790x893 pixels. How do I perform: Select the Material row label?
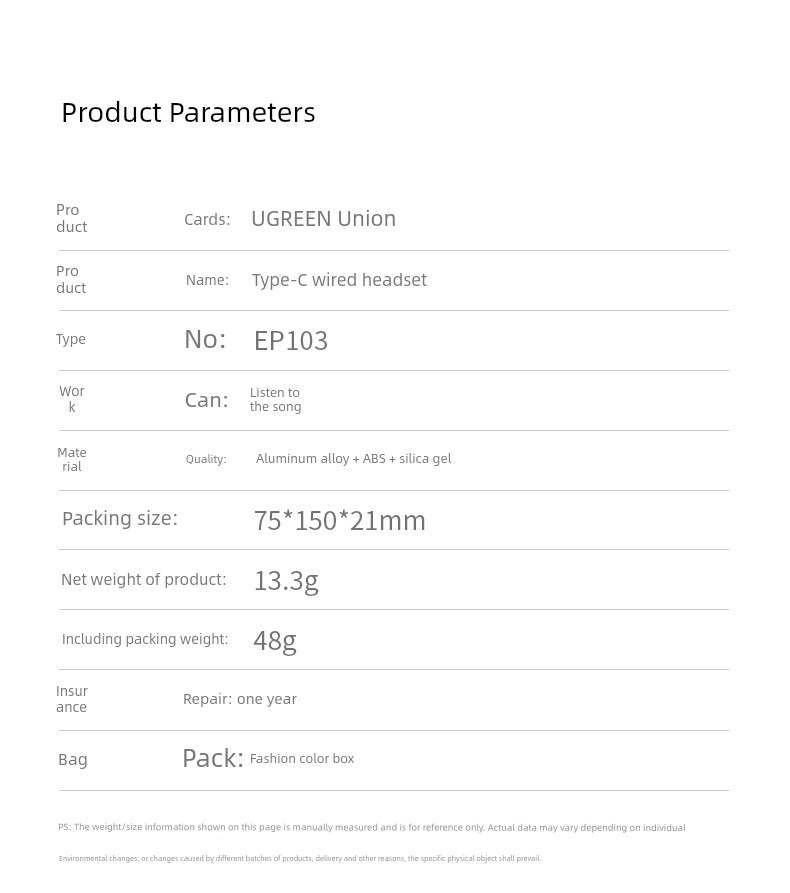(72, 460)
